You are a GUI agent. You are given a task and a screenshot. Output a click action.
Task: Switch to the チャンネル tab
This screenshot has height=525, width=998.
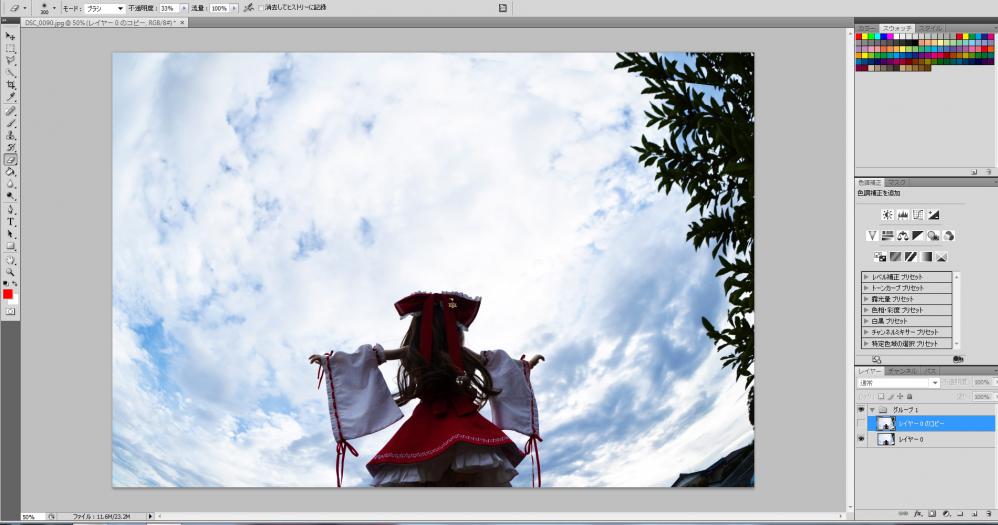coord(903,371)
